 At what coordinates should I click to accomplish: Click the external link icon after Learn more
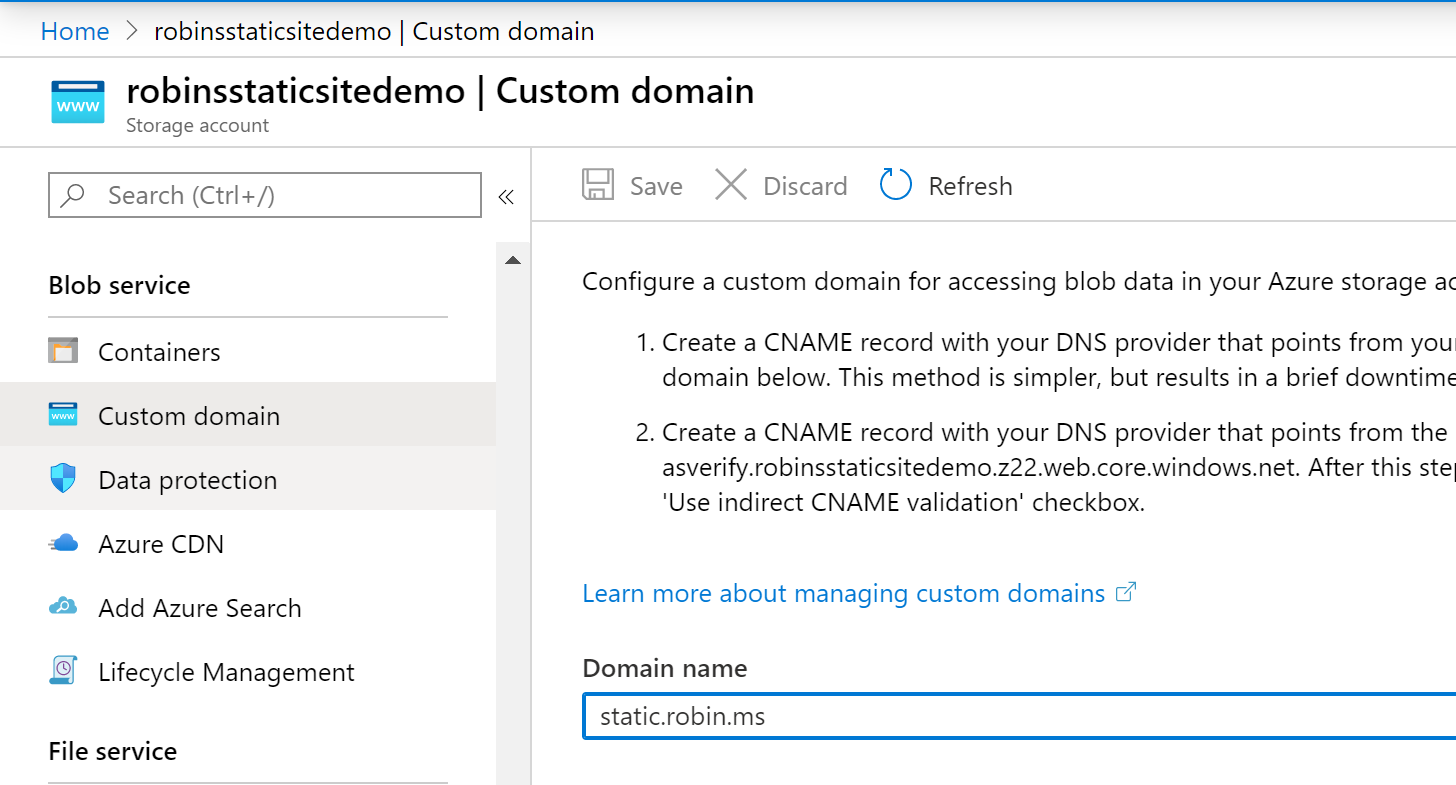click(1126, 591)
